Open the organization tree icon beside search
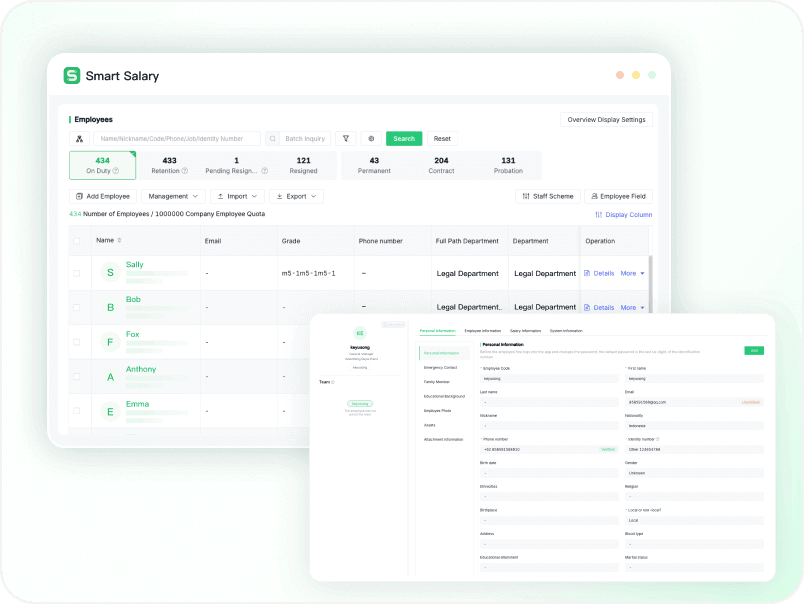804x604 pixels. coord(79,138)
